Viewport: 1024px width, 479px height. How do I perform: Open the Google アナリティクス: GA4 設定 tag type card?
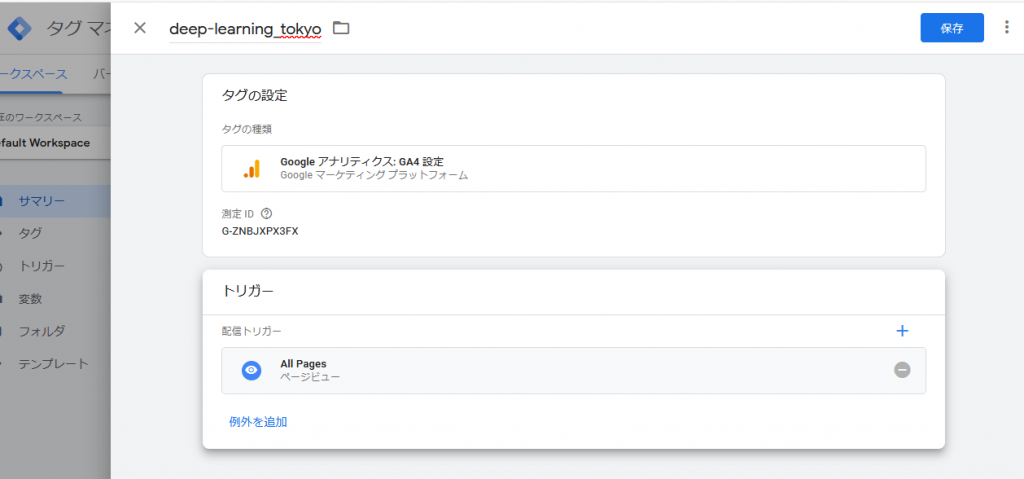(x=573, y=169)
